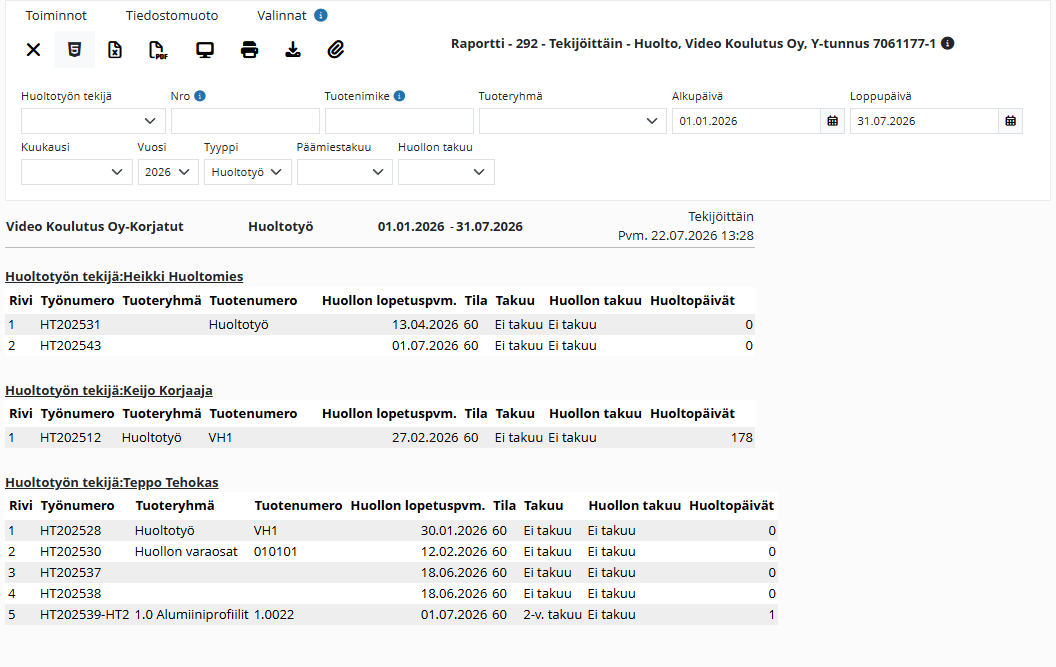The image size is (1056, 667).
Task: Click the info icon beside Tuotenimike label
Action: tap(399, 96)
